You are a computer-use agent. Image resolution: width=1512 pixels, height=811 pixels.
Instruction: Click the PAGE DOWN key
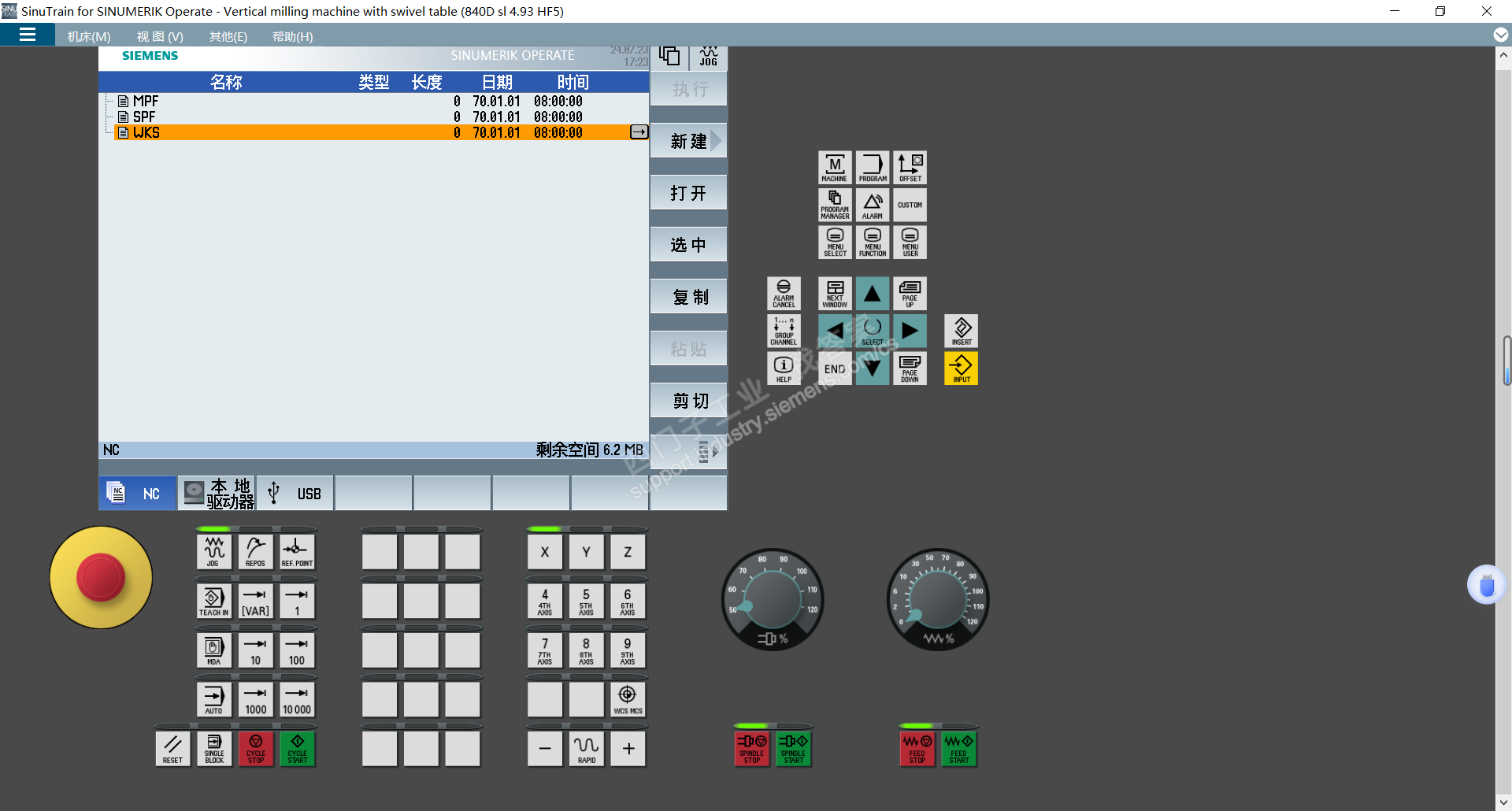tap(910, 368)
